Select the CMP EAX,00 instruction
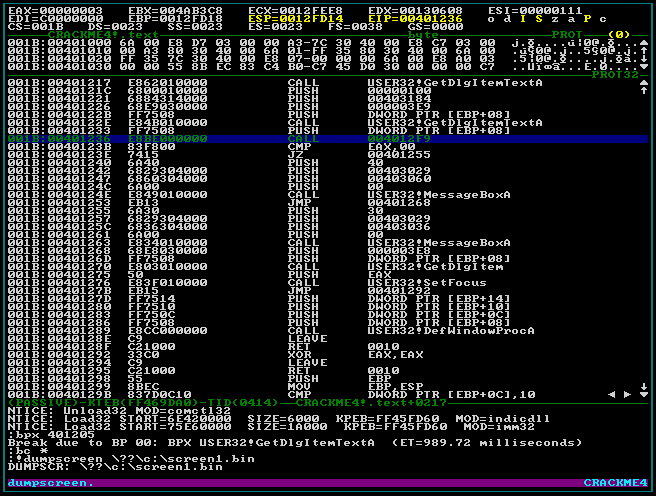 [328, 147]
